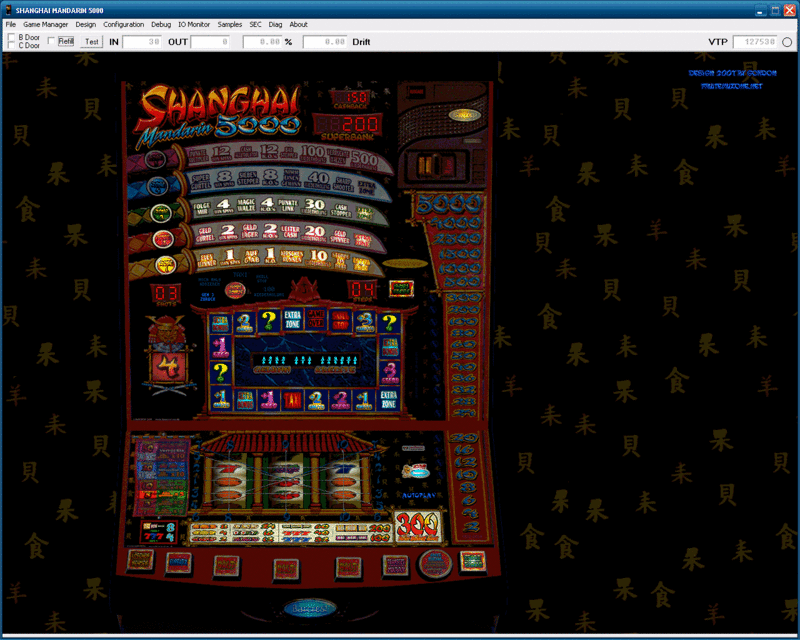This screenshot has width=800, height=640.
Task: Click the red TAXI tile on the feature board
Action: point(293,401)
